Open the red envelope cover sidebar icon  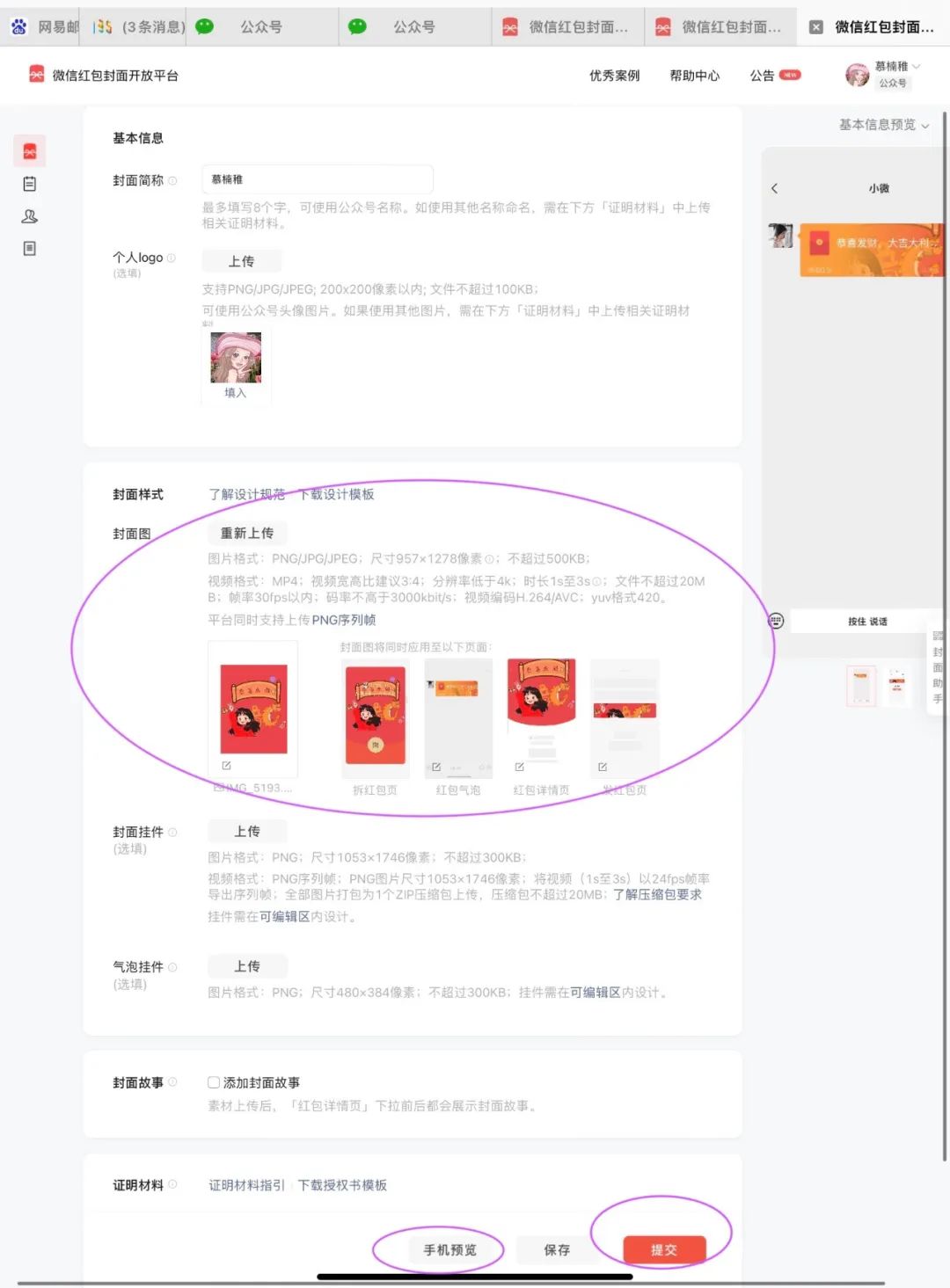pyautogui.click(x=30, y=151)
